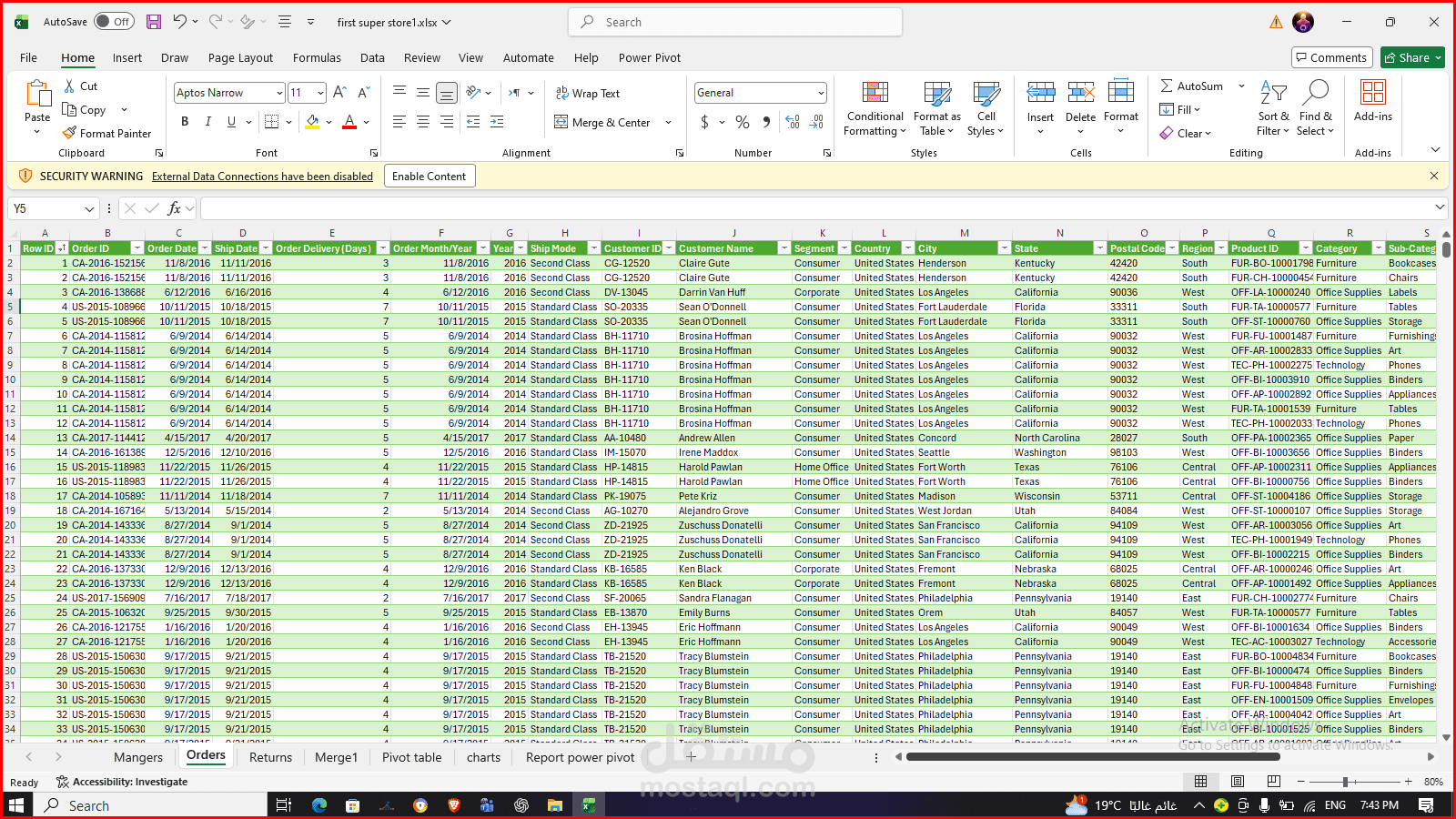Click Enable Content button
The image size is (1456, 819).
coord(429,177)
